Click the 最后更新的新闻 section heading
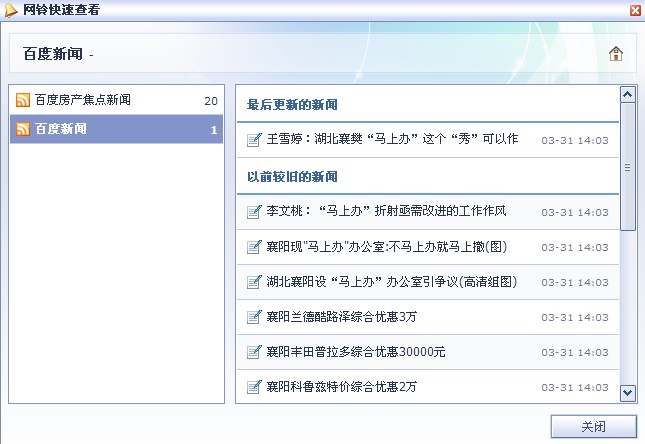 (x=292, y=105)
